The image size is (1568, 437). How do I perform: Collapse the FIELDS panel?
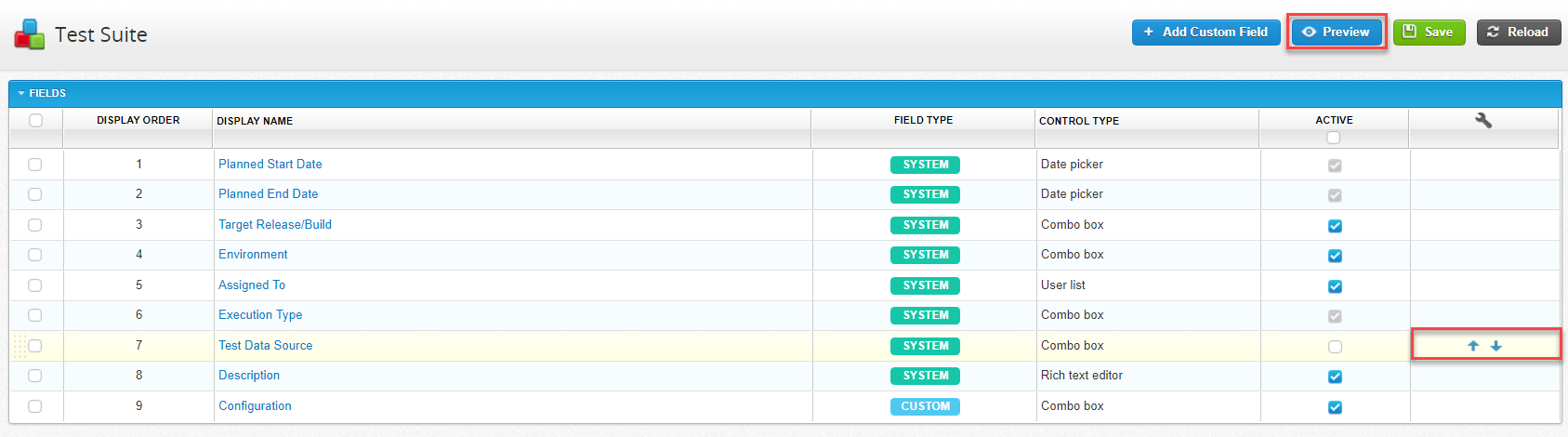(21, 93)
